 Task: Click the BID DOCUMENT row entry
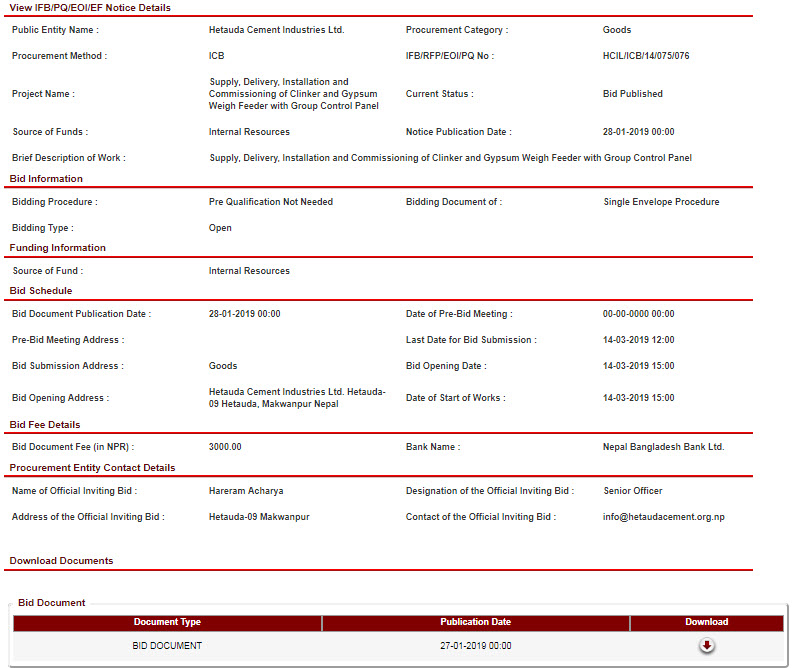pyautogui.click(x=167, y=646)
